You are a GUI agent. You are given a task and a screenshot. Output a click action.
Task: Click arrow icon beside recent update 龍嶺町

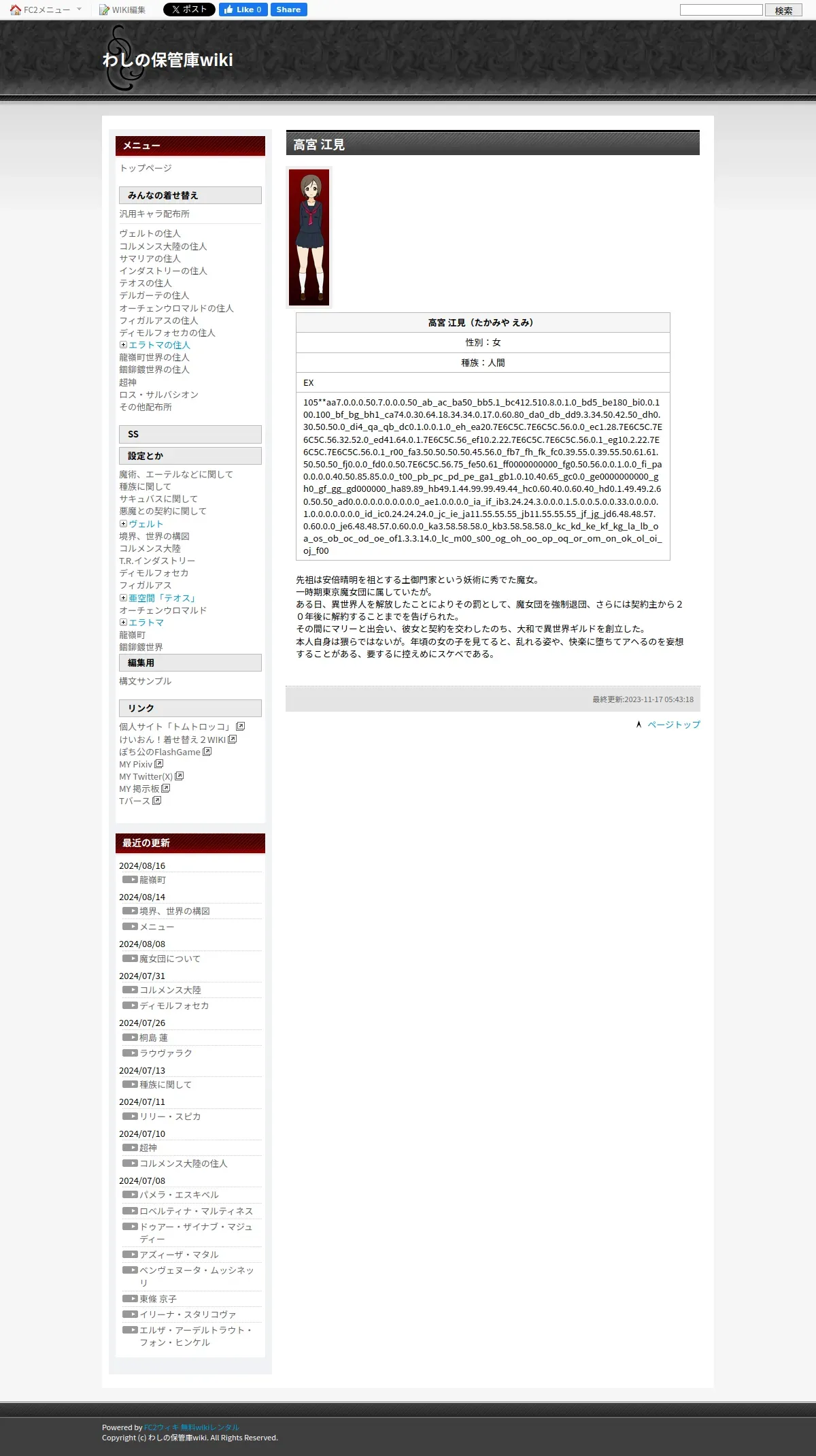tap(130, 880)
